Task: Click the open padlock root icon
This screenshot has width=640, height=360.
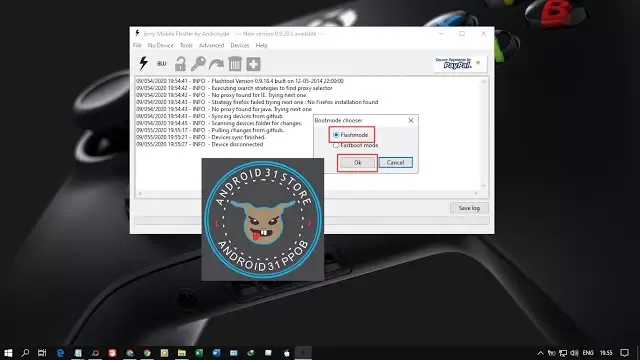Action: click(x=180, y=64)
